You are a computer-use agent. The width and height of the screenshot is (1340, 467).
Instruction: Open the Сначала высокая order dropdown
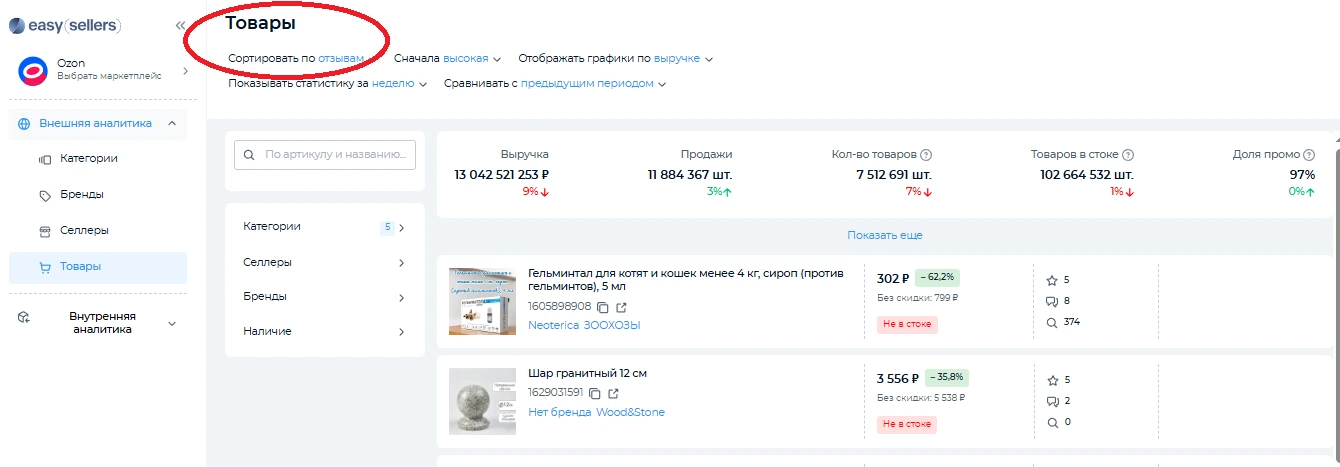[x=470, y=59]
